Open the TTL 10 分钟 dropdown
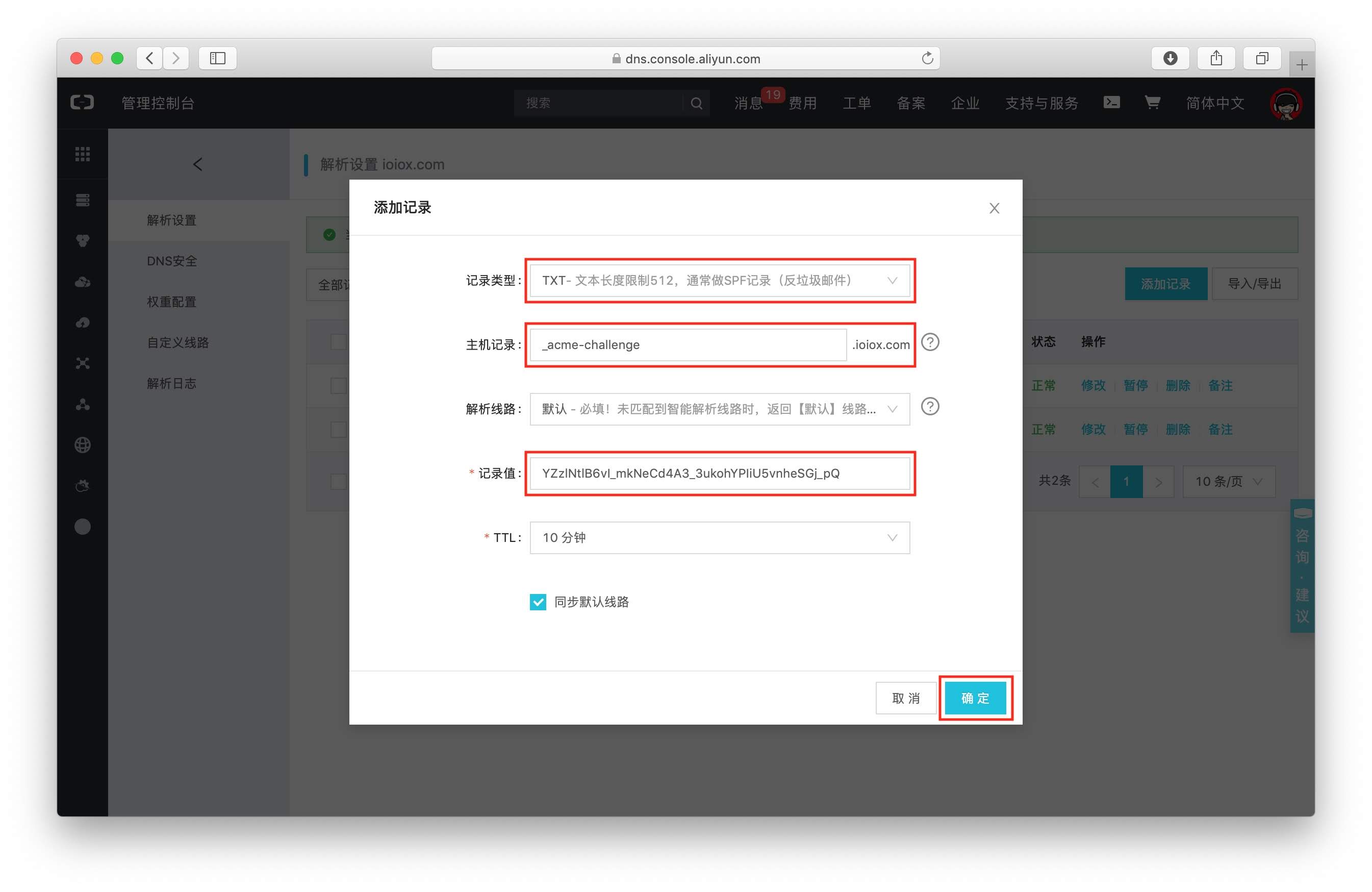1372x892 pixels. pyautogui.click(x=719, y=538)
